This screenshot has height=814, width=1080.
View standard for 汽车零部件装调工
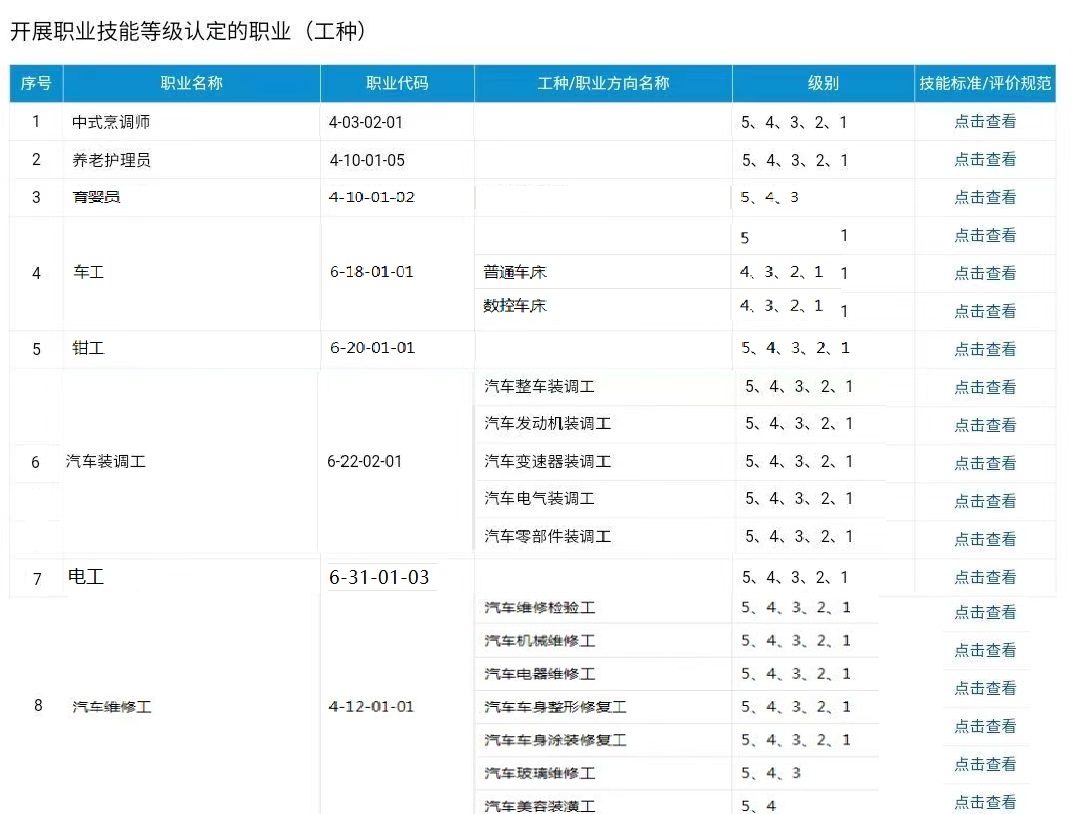986,538
